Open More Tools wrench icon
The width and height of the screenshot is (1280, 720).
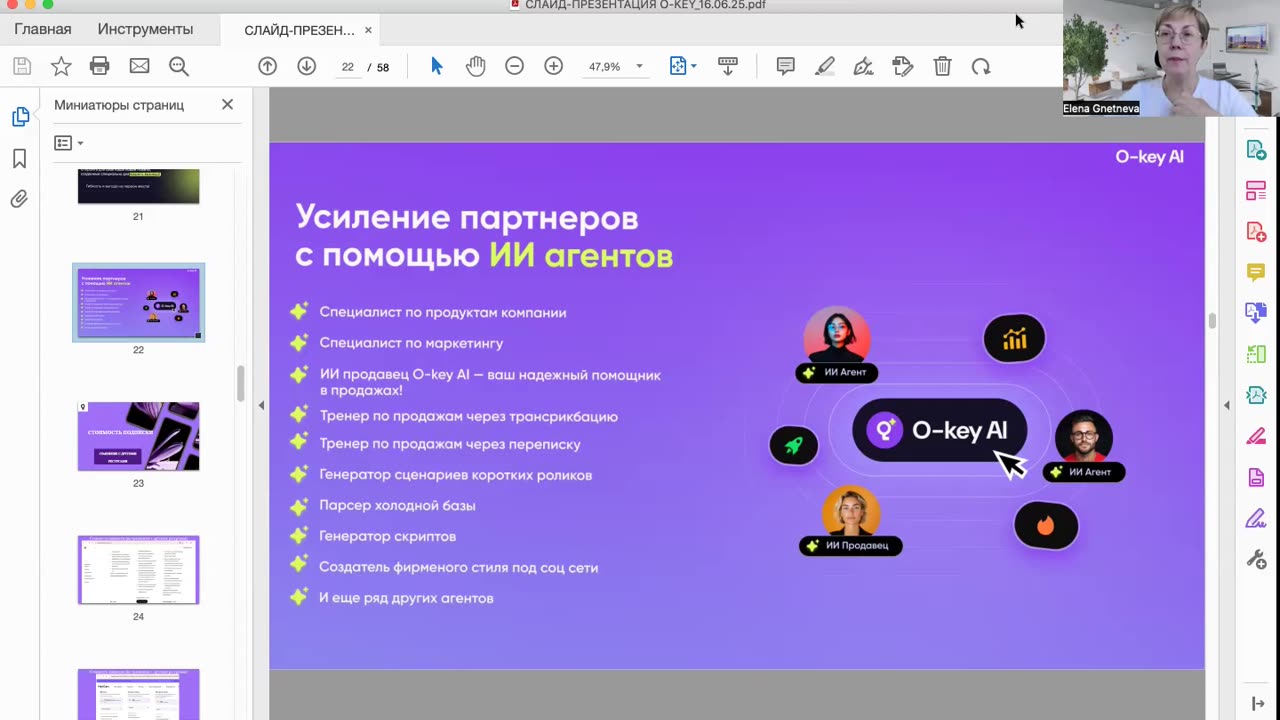(1256, 559)
